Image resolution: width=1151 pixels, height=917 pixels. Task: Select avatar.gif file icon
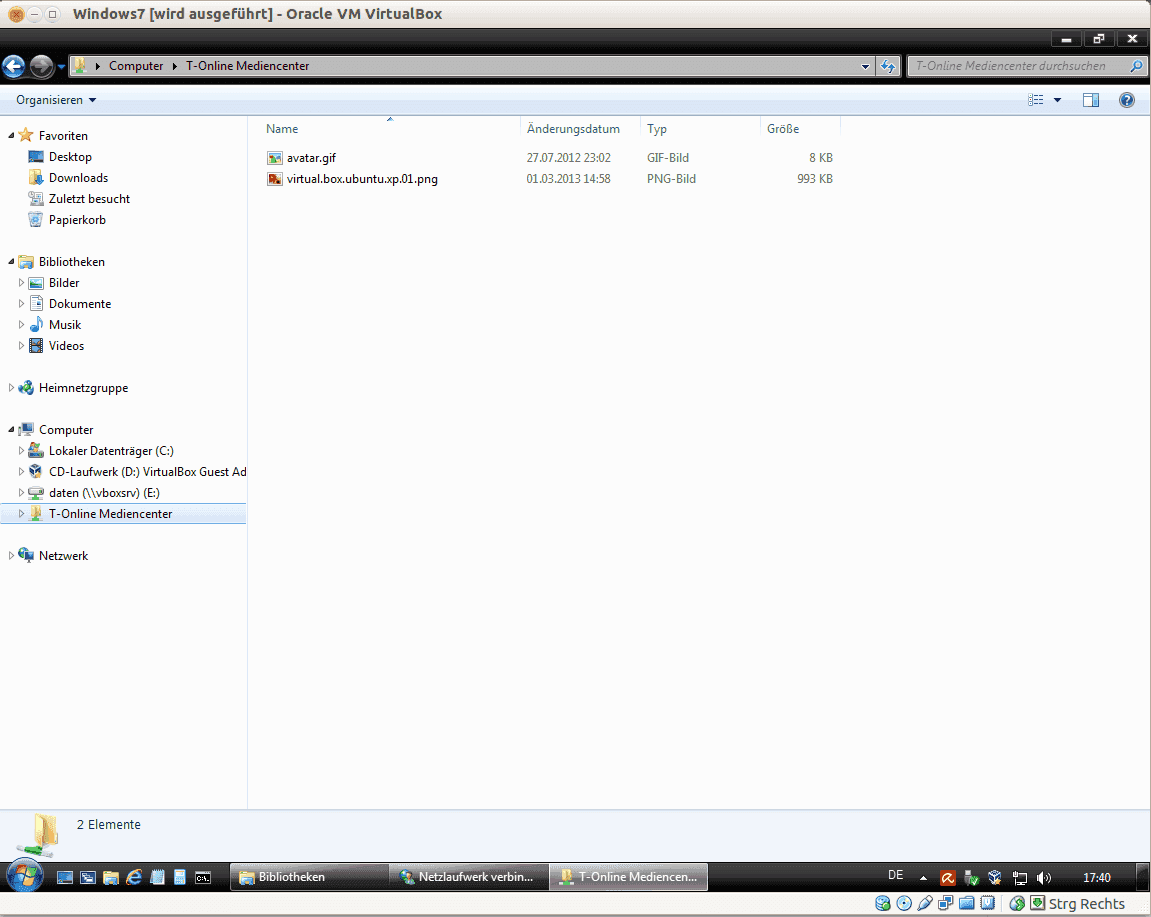275,158
